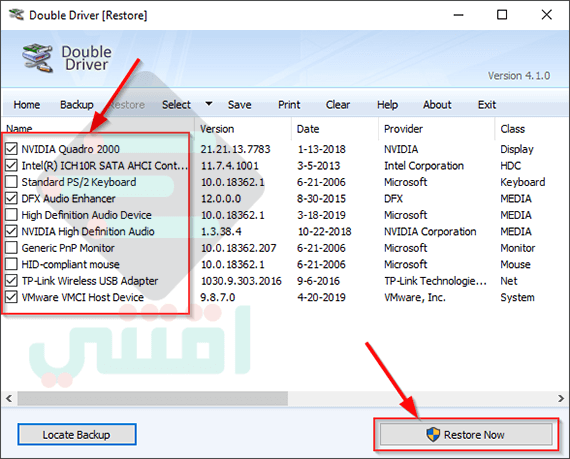The height and width of the screenshot is (459, 570).
Task: Click version 10.0.18362.207 cell
Action: 238,248
